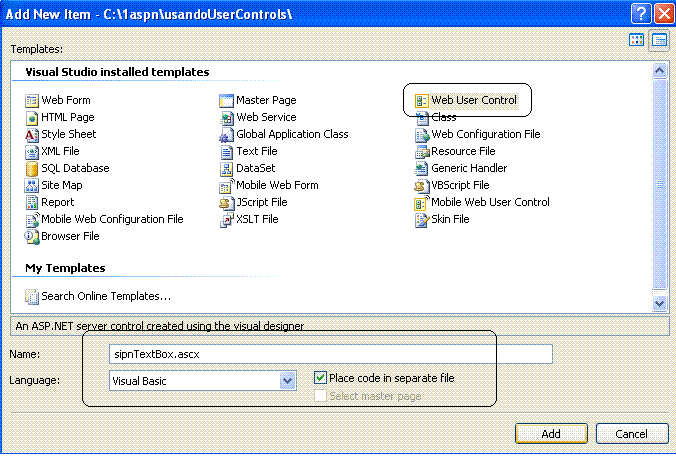Click the templates list scroll-up arrow
The image size is (676, 456).
659,70
